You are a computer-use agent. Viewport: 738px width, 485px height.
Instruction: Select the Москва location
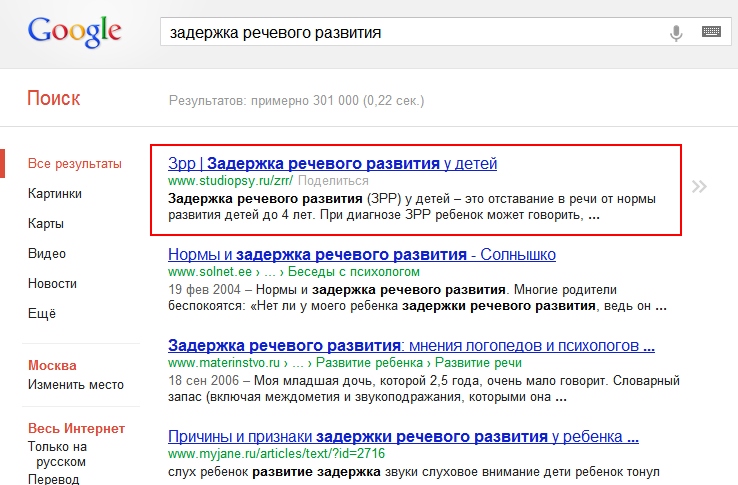click(52, 366)
